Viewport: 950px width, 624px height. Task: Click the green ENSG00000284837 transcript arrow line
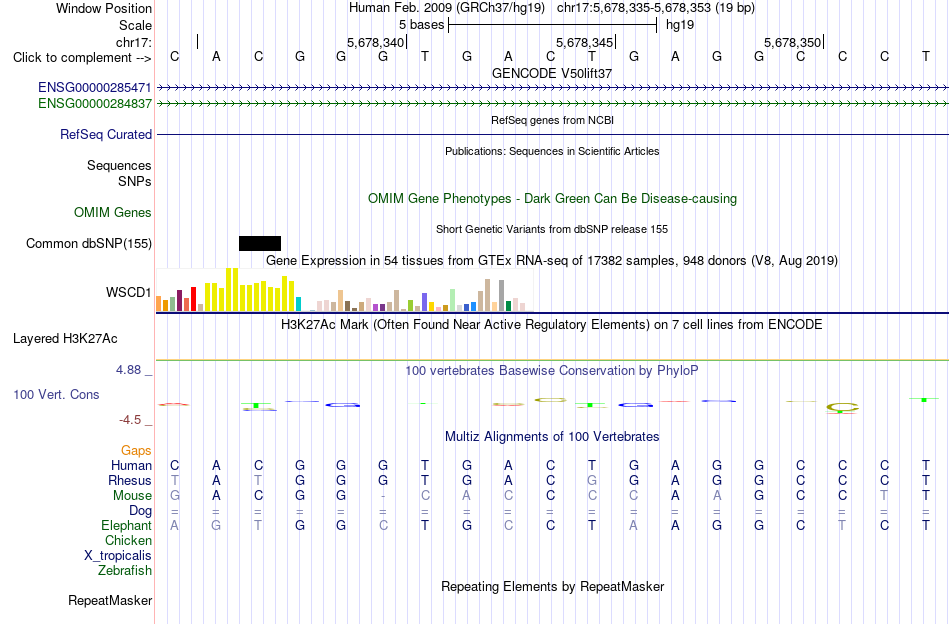pyautogui.click(x=553, y=104)
